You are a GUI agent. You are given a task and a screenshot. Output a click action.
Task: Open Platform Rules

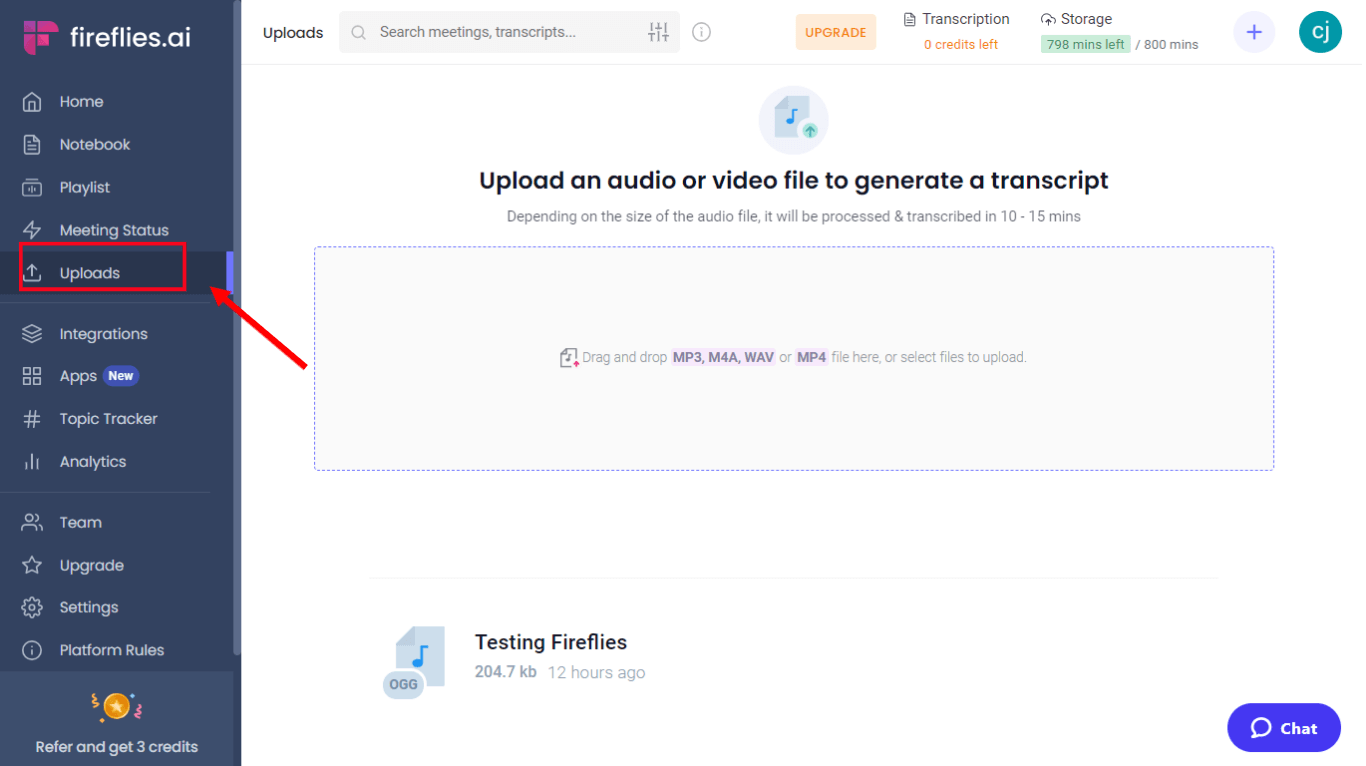[112, 650]
